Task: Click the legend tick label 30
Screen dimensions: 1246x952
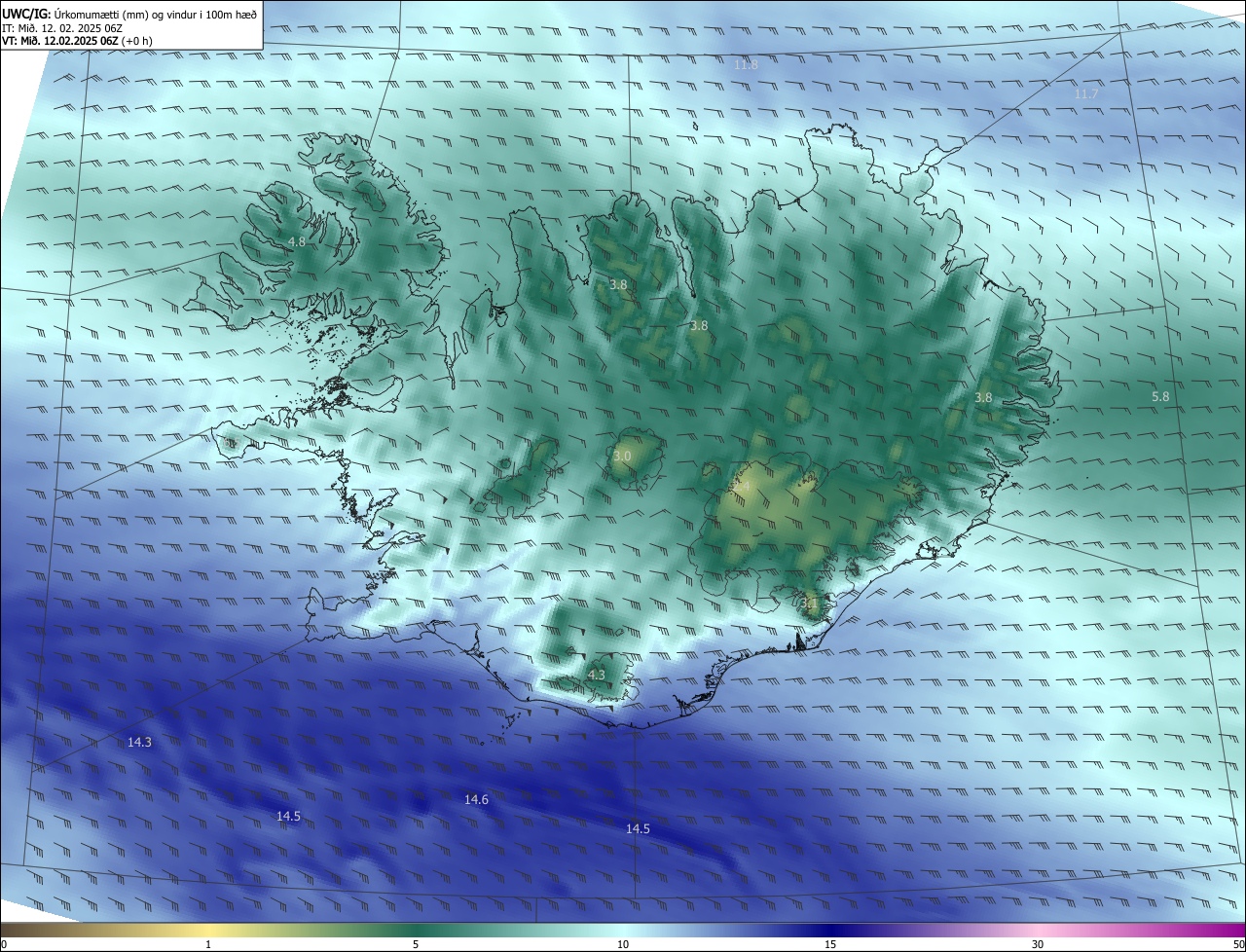Action: [x=1038, y=944]
